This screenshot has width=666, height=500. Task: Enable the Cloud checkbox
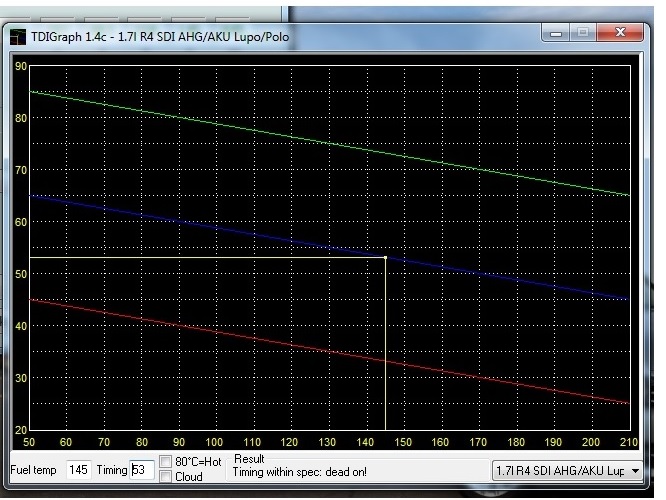pyautogui.click(x=165, y=477)
